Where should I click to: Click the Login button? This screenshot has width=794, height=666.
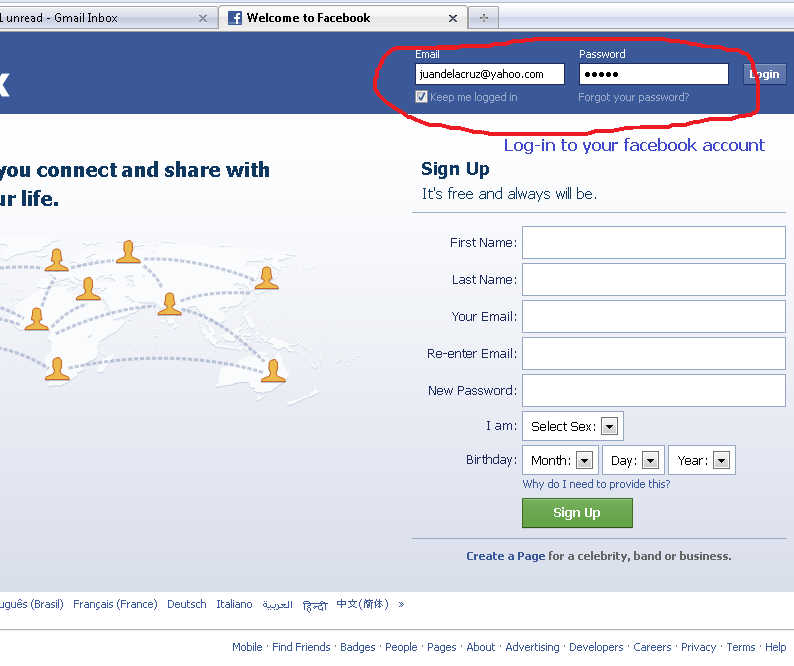coord(765,74)
